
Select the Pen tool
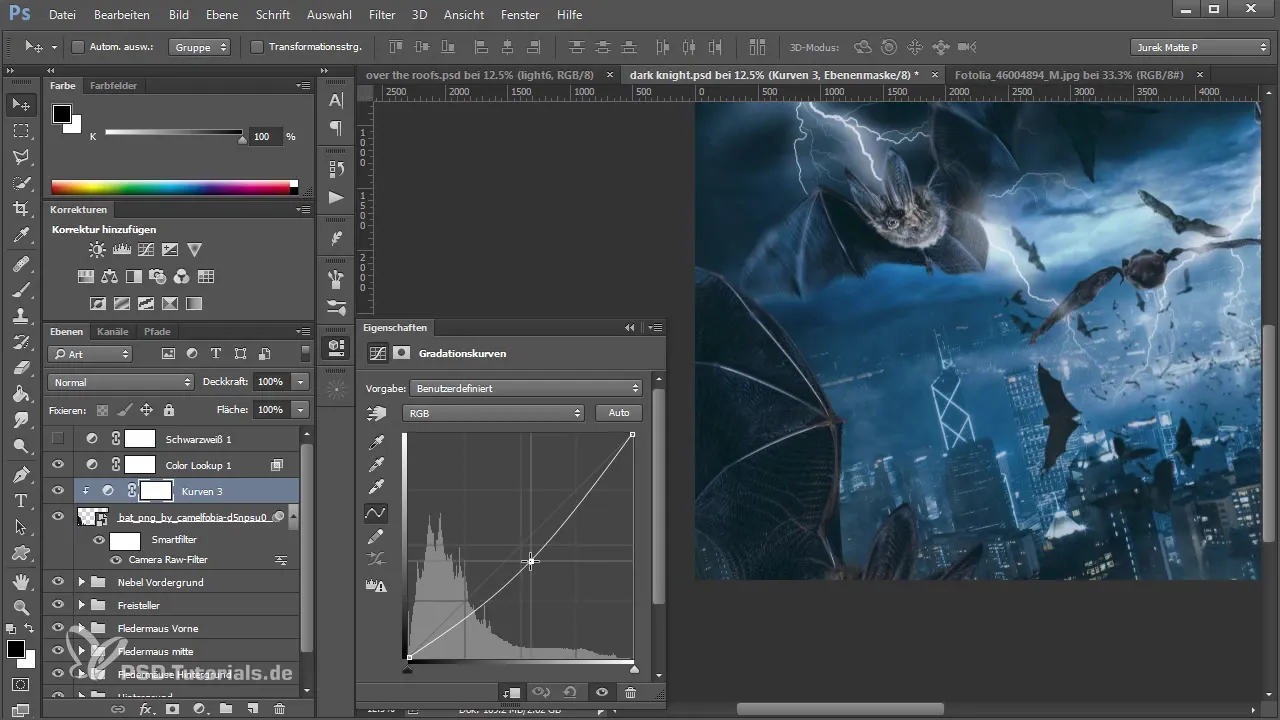pyautogui.click(x=21, y=474)
